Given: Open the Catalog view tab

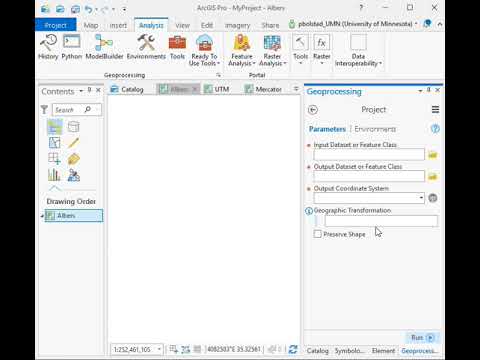Looking at the screenshot, I should (127, 89).
